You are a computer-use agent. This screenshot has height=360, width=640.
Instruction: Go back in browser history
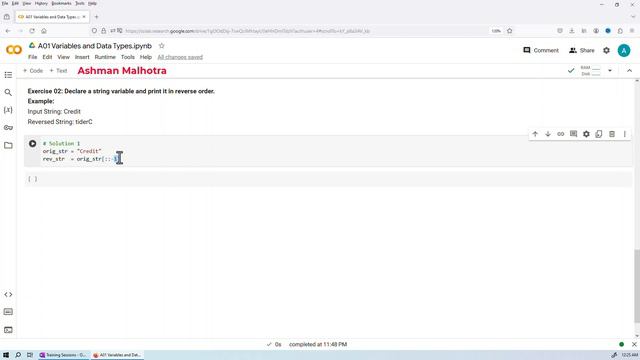click(x=8, y=31)
